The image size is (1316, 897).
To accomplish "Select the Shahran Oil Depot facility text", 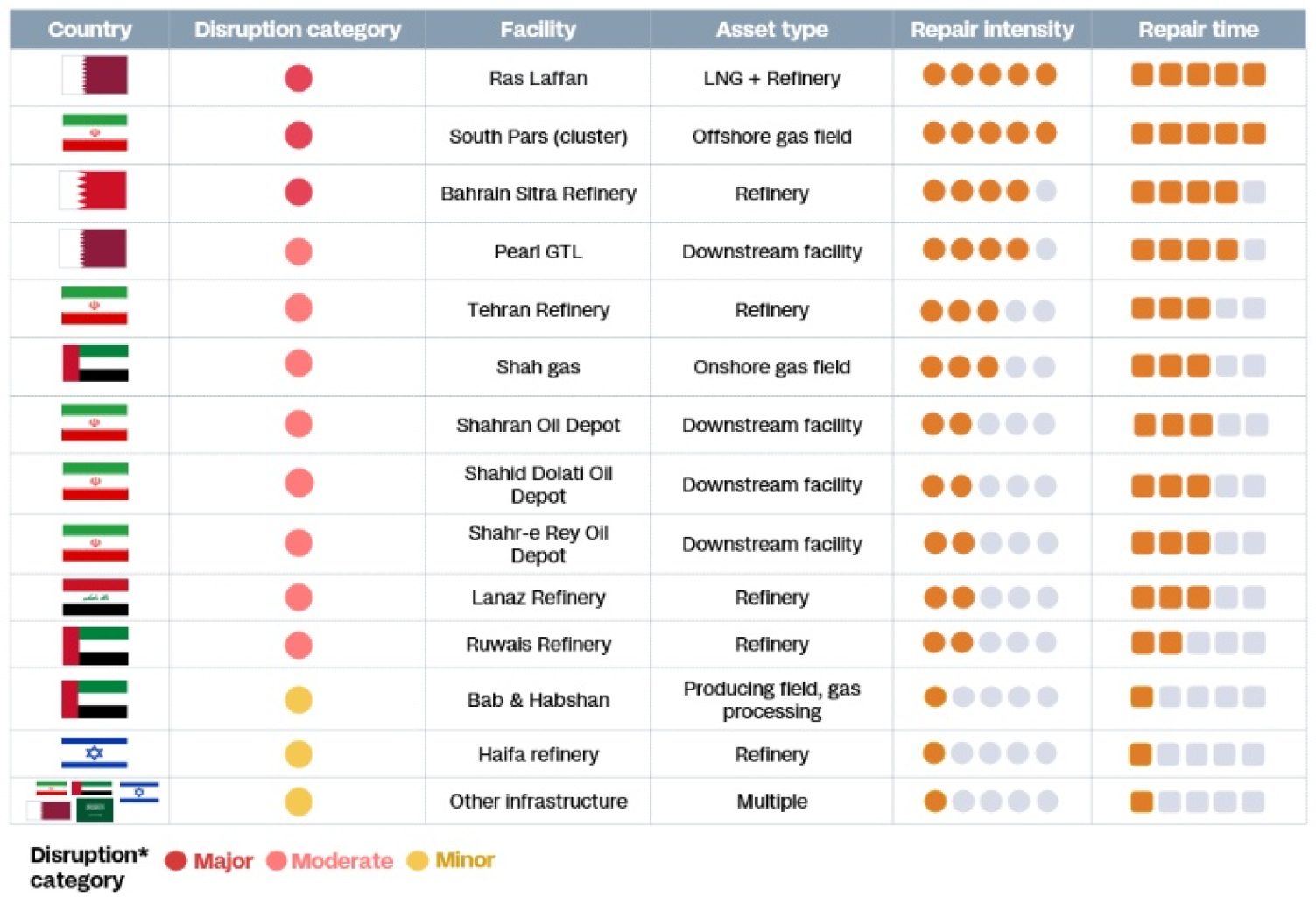I will pyautogui.click(x=538, y=426).
